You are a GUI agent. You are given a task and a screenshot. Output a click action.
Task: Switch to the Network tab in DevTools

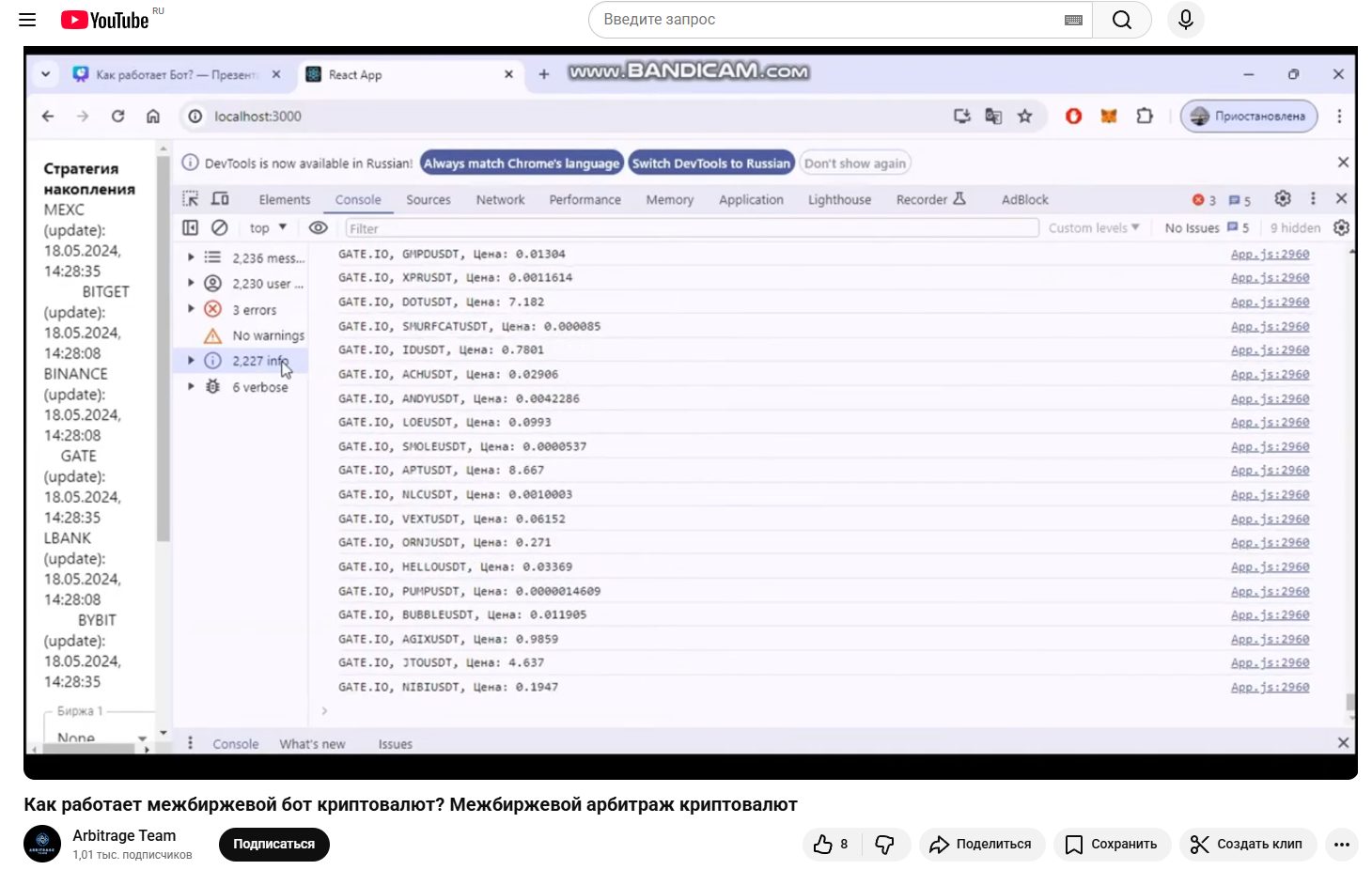coord(500,199)
